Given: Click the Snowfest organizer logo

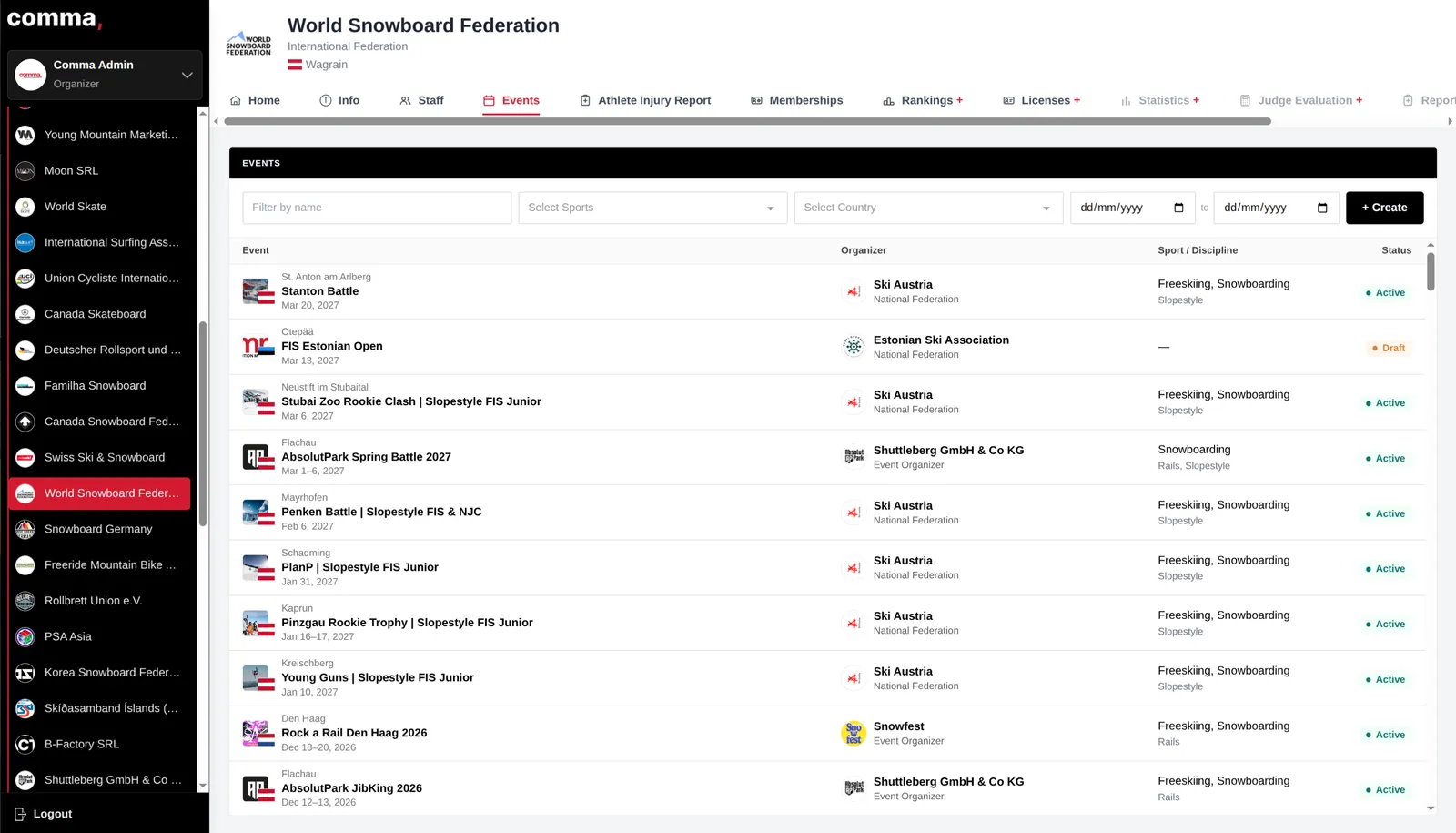Looking at the screenshot, I should [x=854, y=734].
